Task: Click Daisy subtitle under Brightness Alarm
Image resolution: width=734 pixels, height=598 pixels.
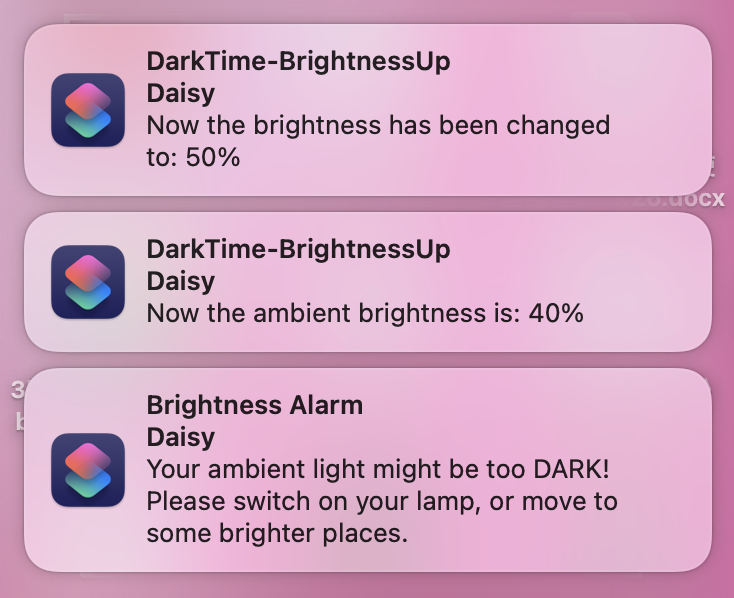Action: tap(181, 437)
